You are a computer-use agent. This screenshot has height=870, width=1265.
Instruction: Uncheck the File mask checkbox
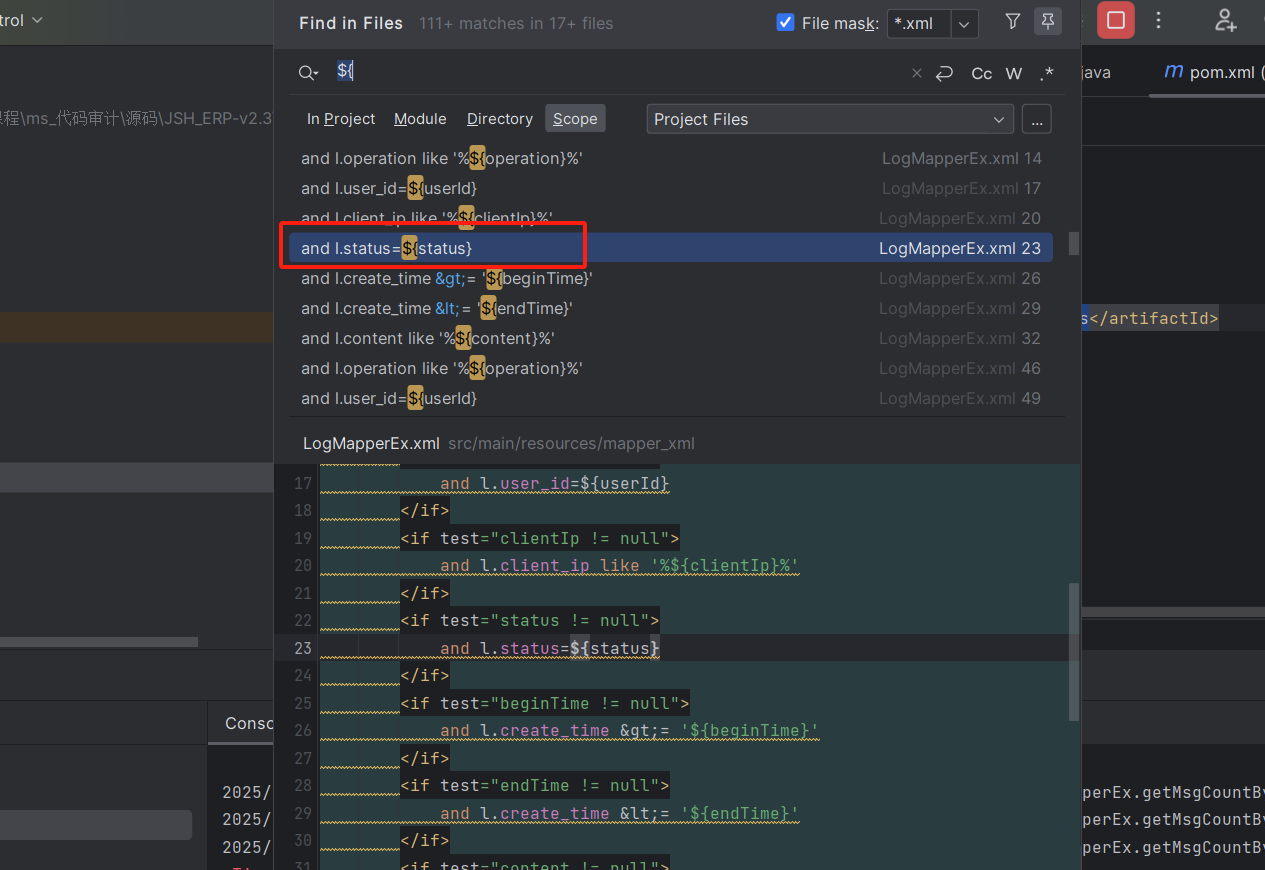[x=785, y=22]
